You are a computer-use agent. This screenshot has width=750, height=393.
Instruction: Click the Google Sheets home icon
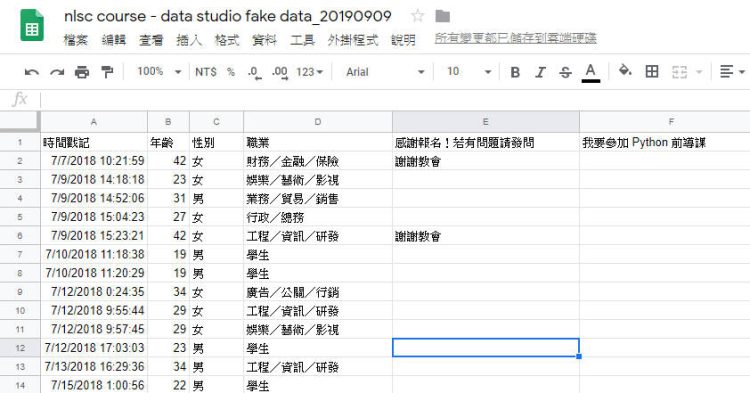(x=32, y=25)
